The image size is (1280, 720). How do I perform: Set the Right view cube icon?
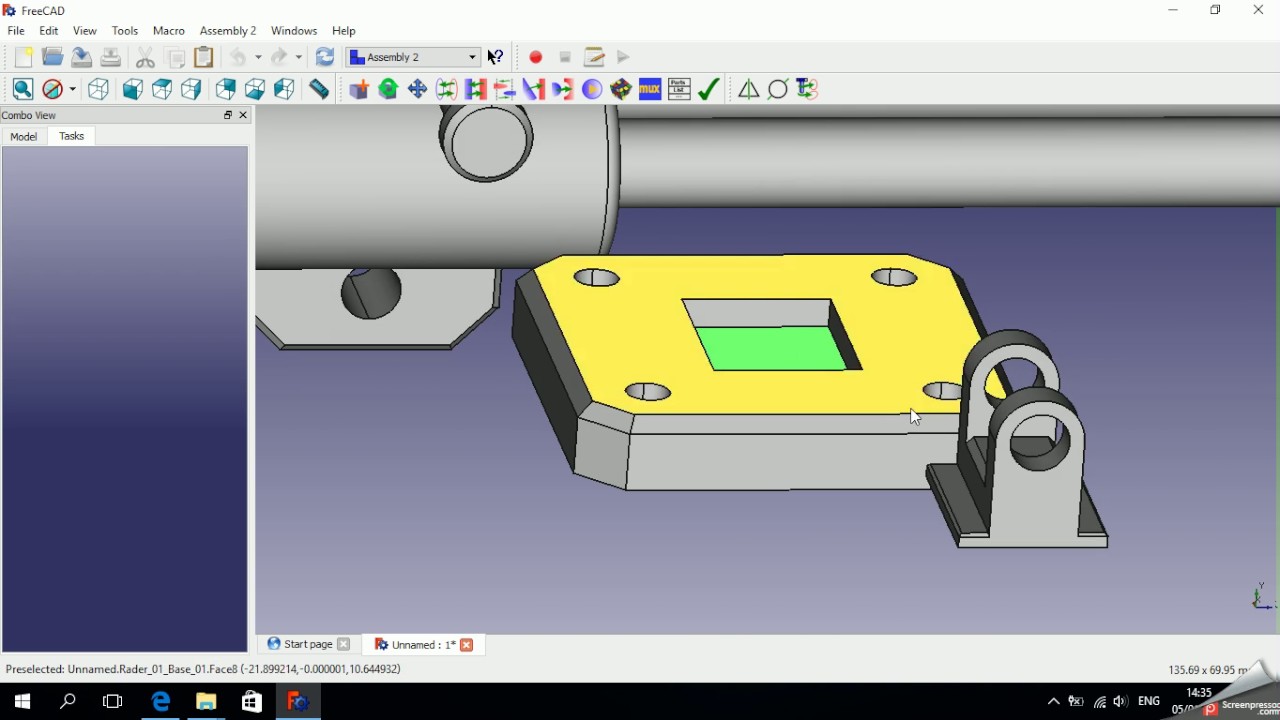pyautogui.click(x=191, y=89)
